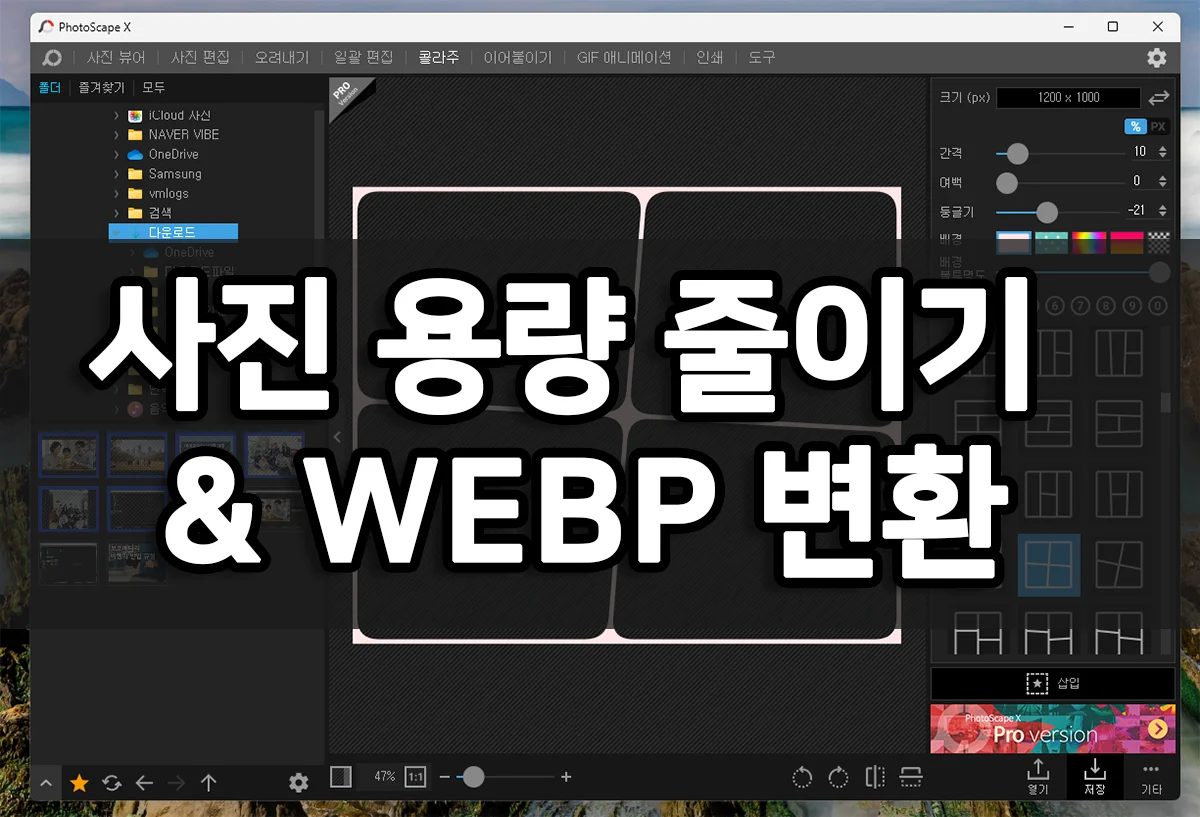Open the 저장 (save) icon at bottom right
Viewport: 1200px width, 817px height.
pyautogui.click(x=1094, y=775)
